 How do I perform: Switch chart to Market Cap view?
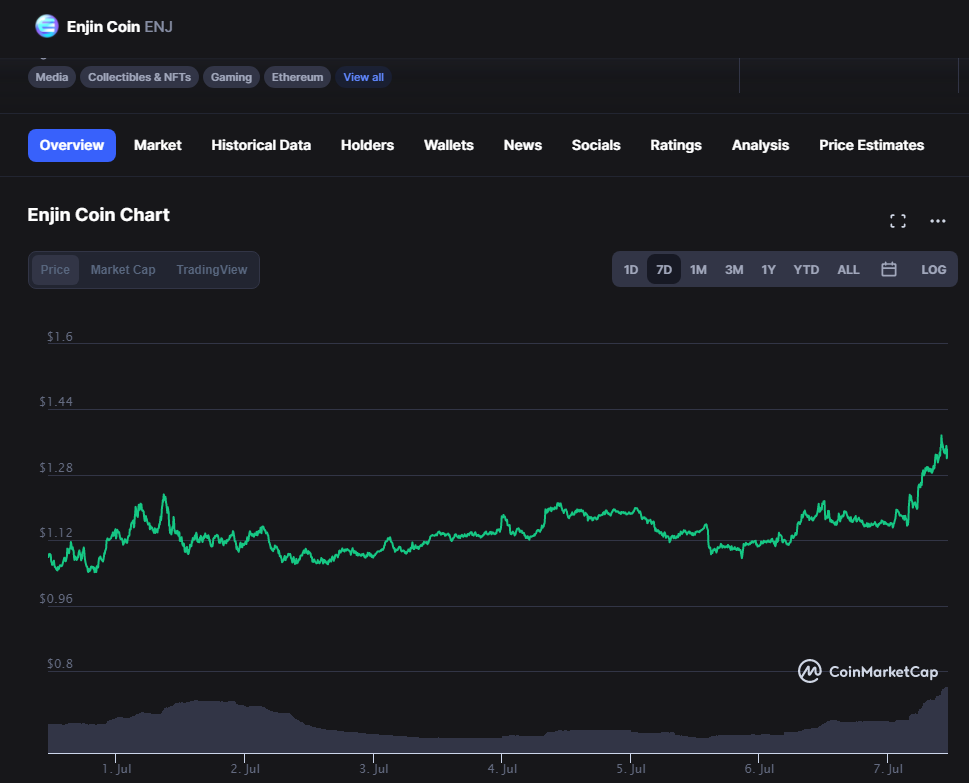[123, 270]
